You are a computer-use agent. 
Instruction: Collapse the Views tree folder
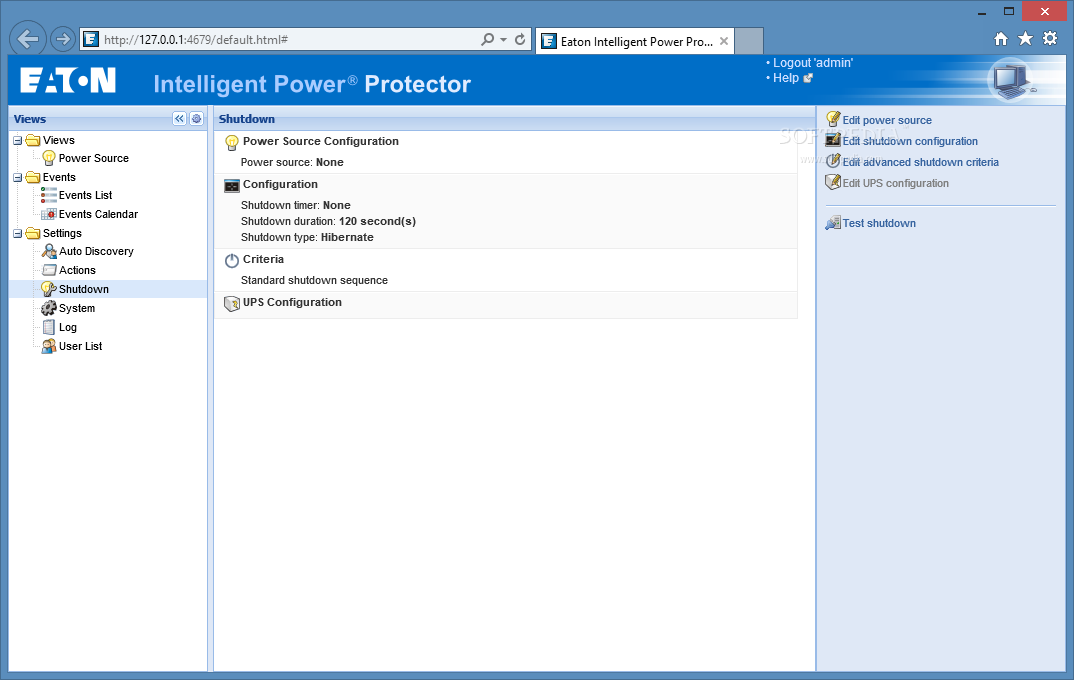tap(18, 140)
